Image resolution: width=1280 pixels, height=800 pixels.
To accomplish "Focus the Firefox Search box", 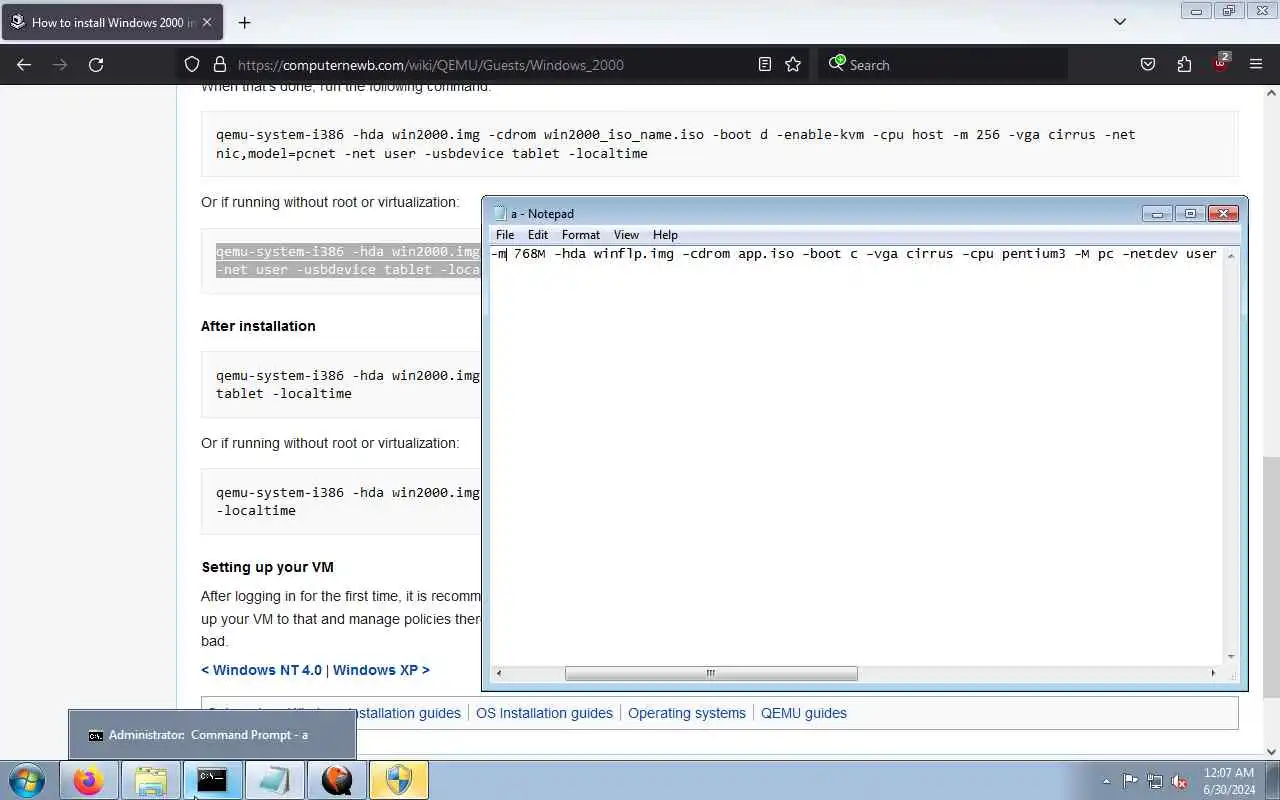I will (x=943, y=64).
